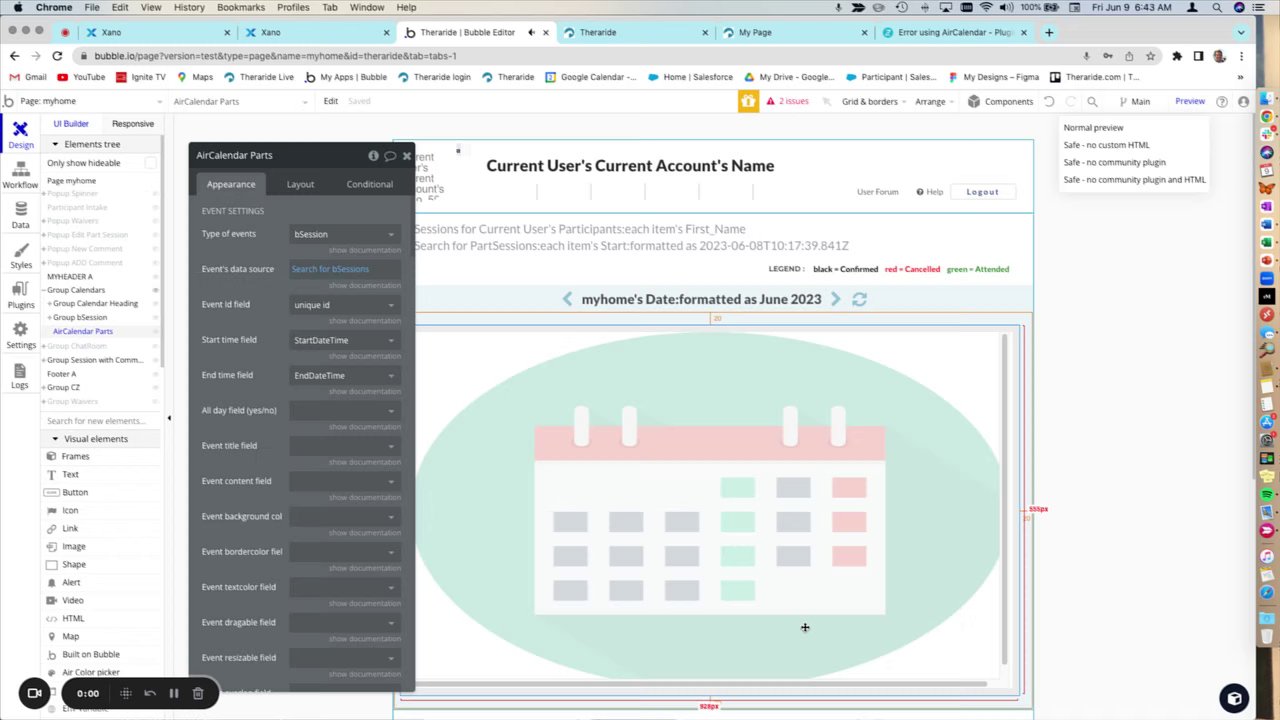Open comments for AirCalendar Parts

coord(390,155)
